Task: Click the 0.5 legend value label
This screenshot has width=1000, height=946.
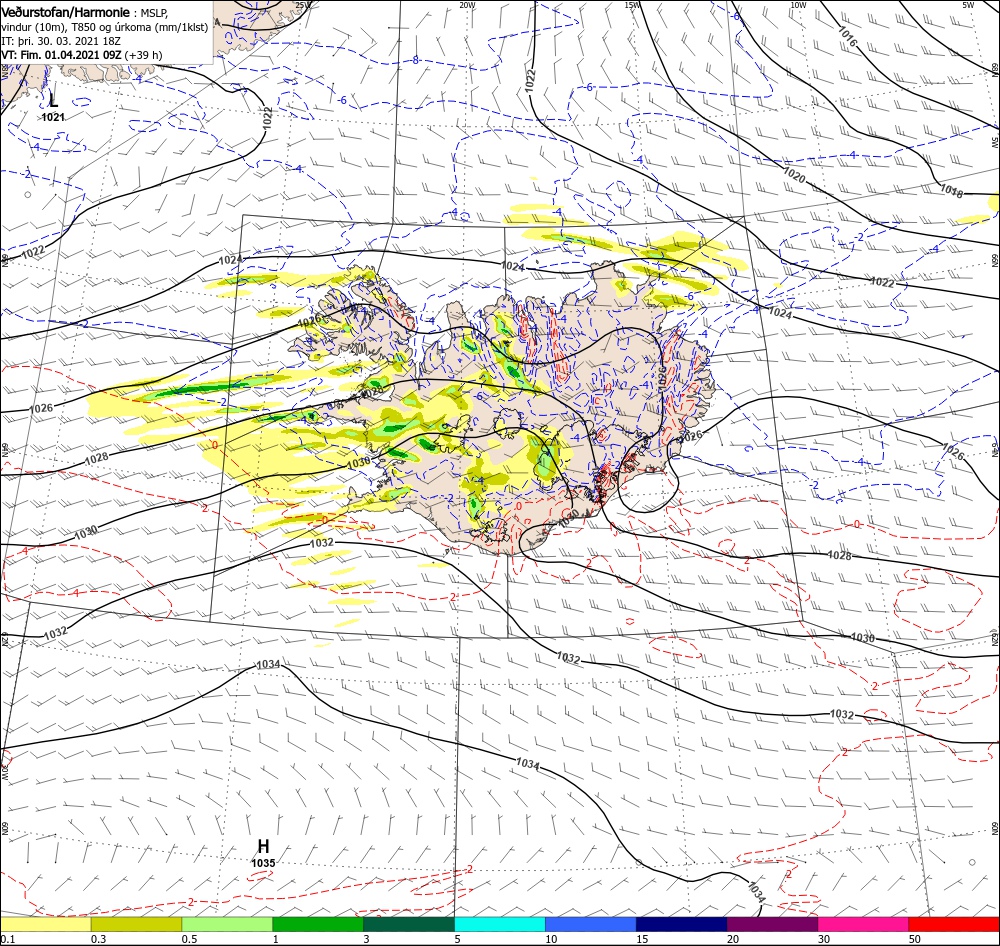Action: click(189, 939)
